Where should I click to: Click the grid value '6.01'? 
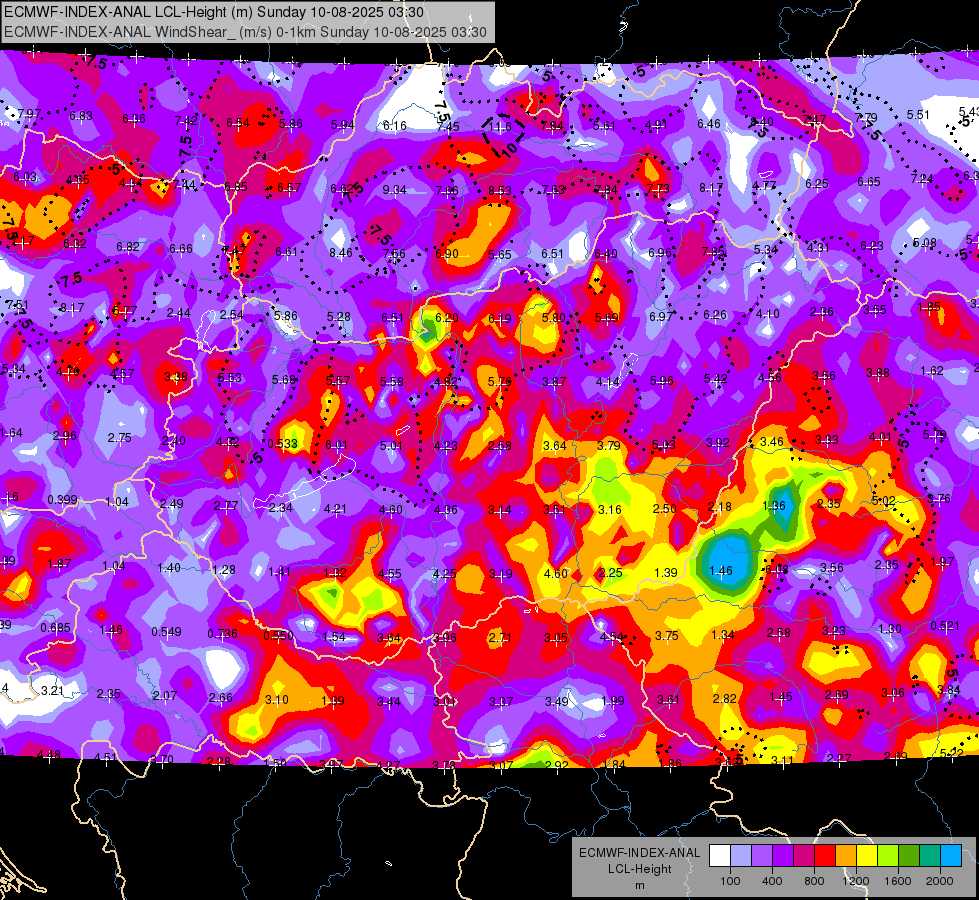pos(336,445)
